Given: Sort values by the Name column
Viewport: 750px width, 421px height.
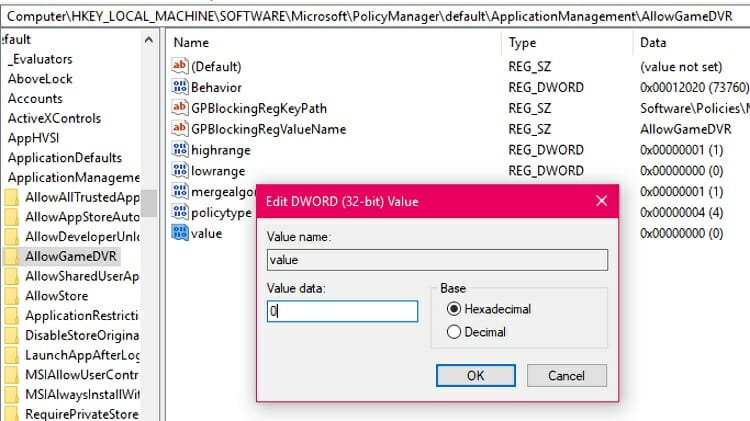Looking at the screenshot, I should click(x=191, y=43).
